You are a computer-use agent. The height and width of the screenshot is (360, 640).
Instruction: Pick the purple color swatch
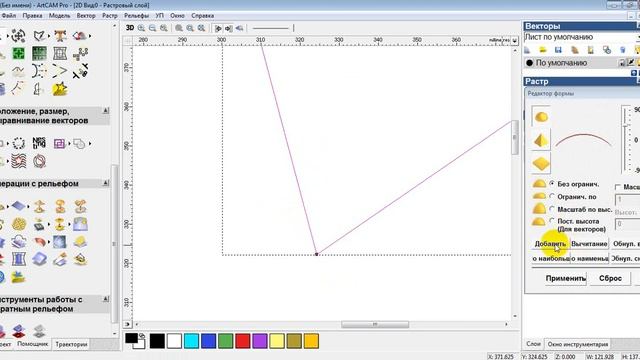pyautogui.click(x=260, y=341)
